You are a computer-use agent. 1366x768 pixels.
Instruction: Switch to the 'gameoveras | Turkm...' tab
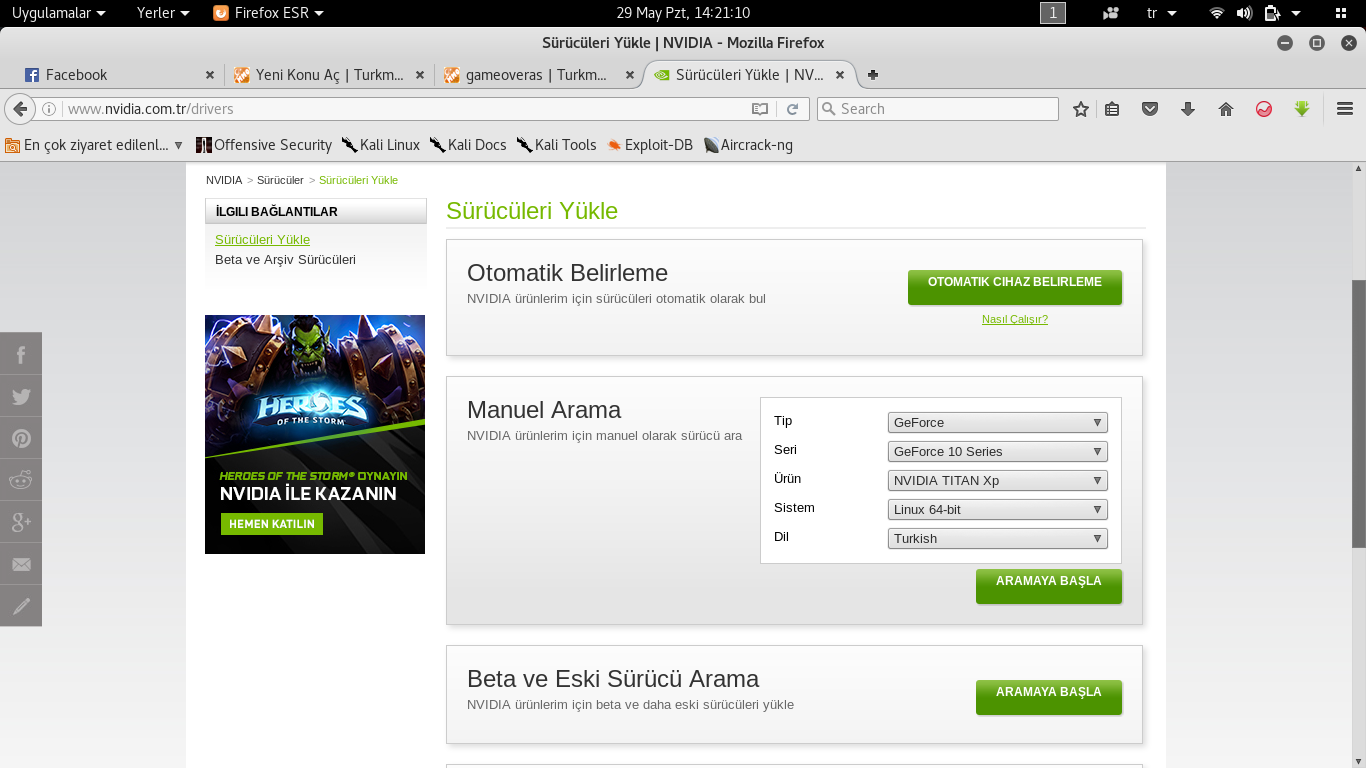point(538,75)
